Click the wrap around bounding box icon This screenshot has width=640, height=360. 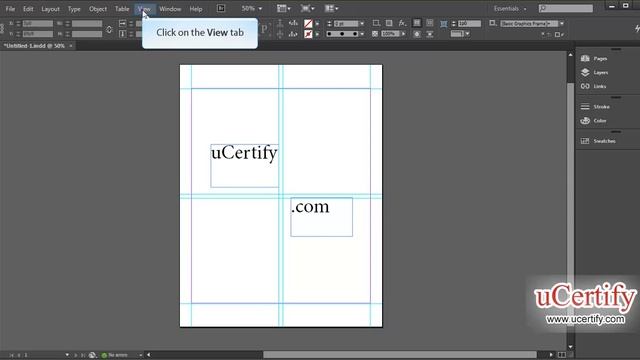[x=429, y=23]
